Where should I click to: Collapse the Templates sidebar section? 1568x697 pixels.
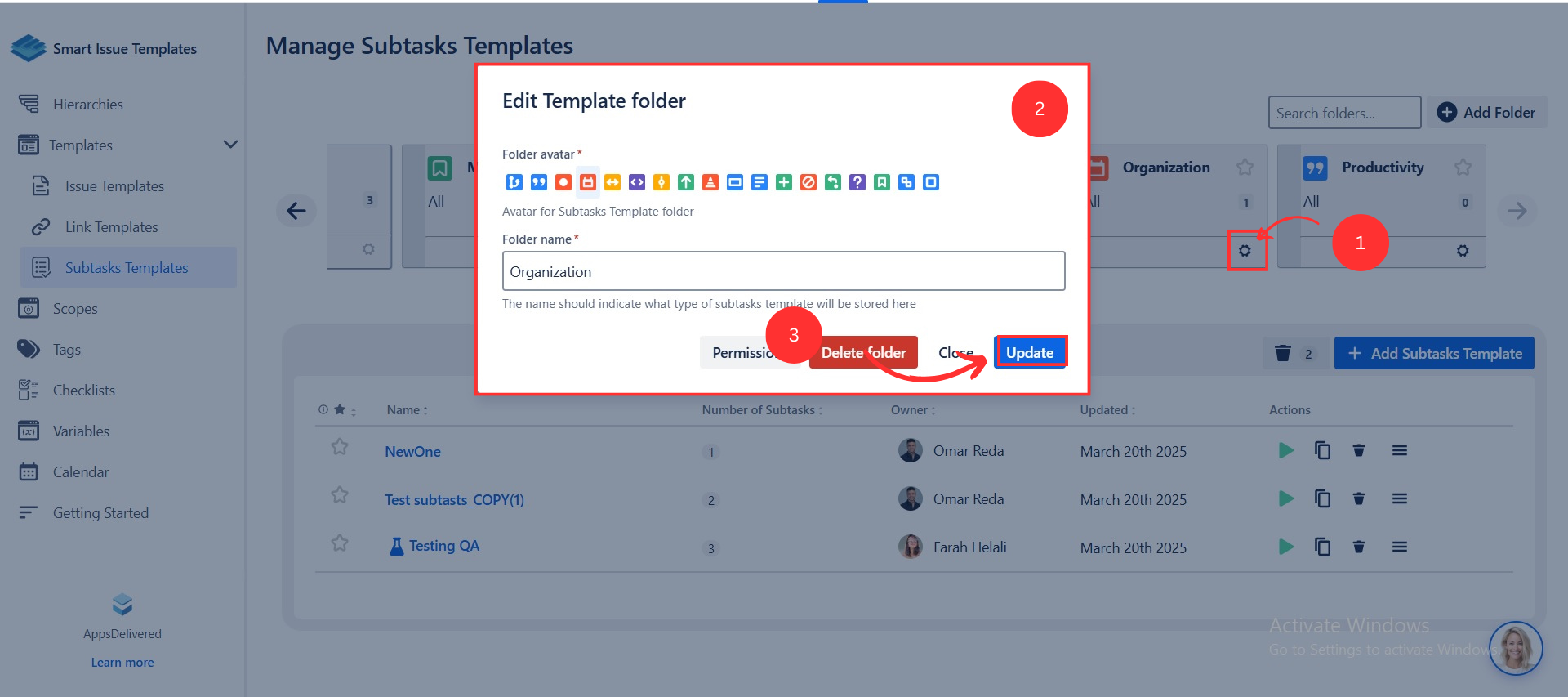(x=230, y=145)
